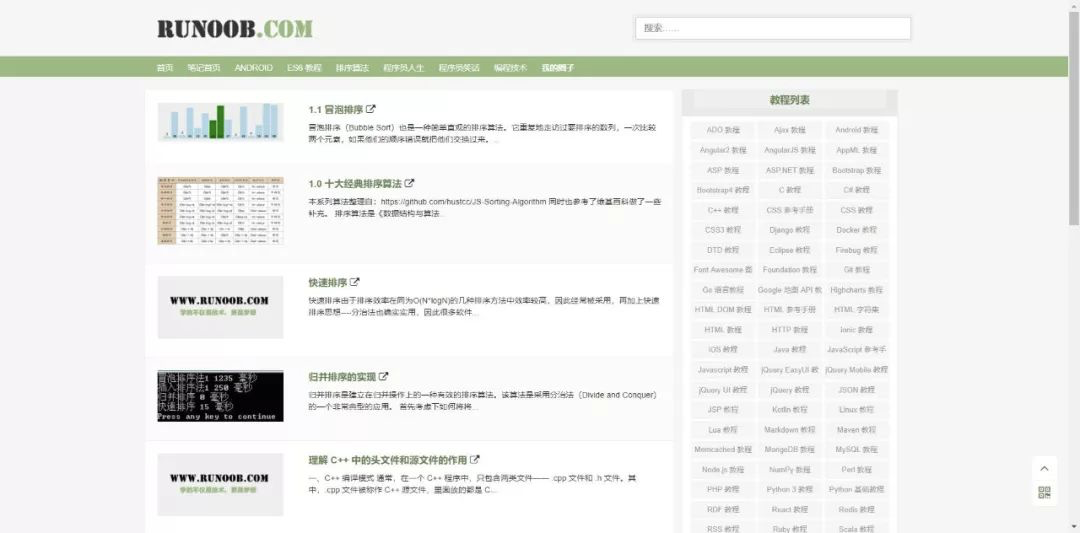The height and width of the screenshot is (533, 1080).
Task: Open the 快速排序 article's WWW.RUNOOB.COM thumbnail
Action: 220,307
